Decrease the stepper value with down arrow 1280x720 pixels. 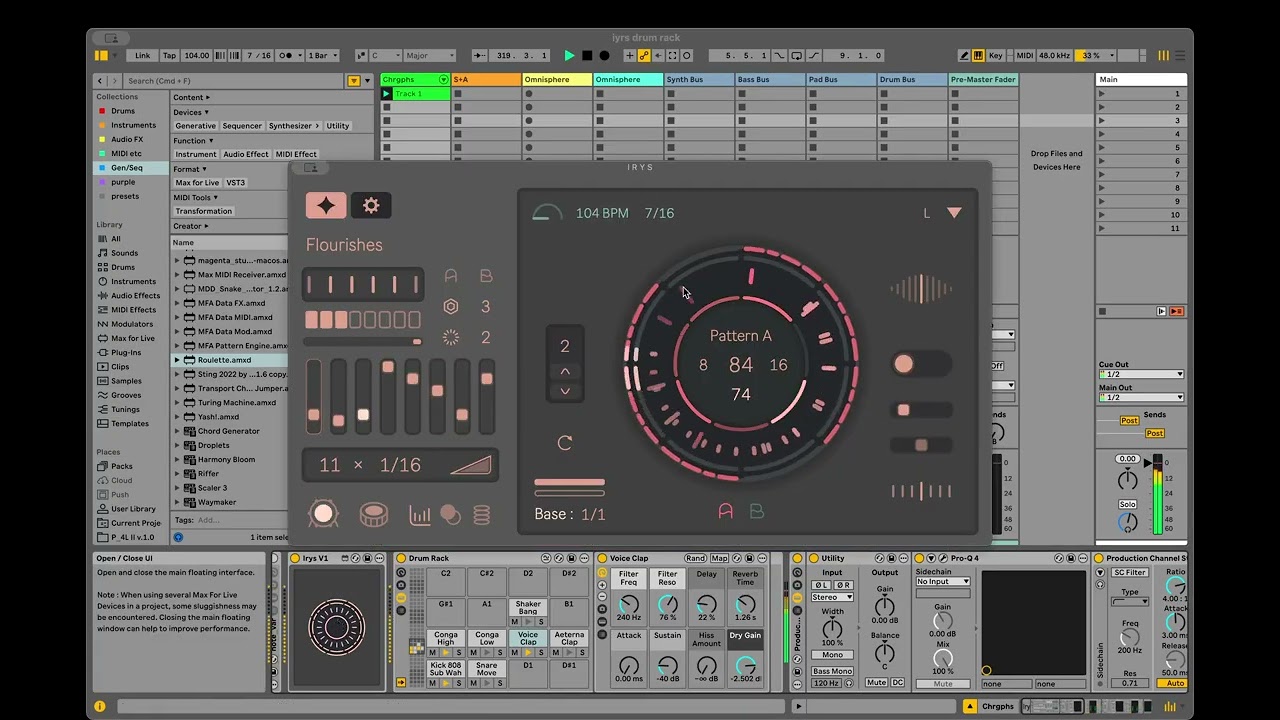tap(565, 391)
